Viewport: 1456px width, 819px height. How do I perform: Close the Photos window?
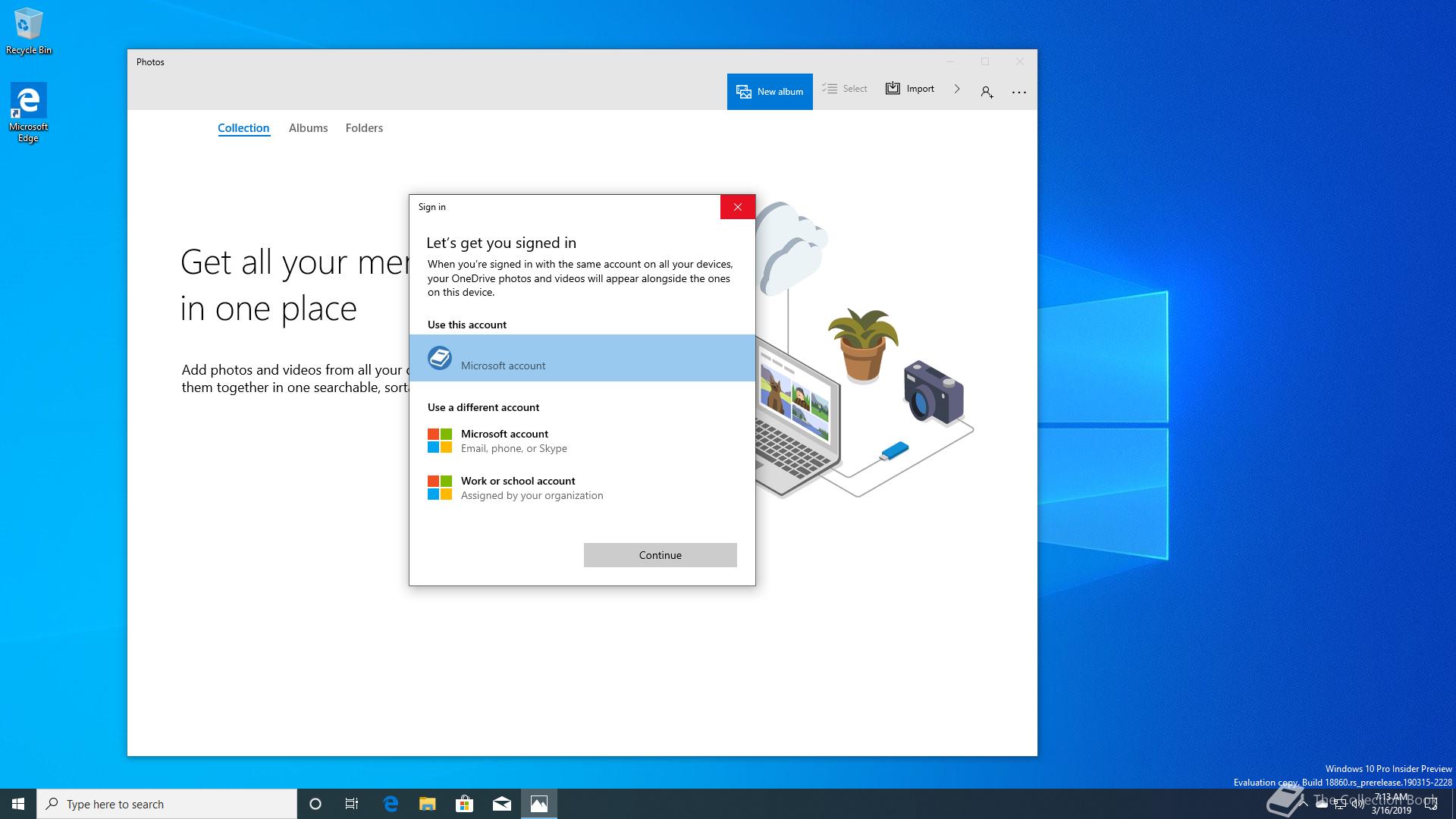pos(1020,61)
